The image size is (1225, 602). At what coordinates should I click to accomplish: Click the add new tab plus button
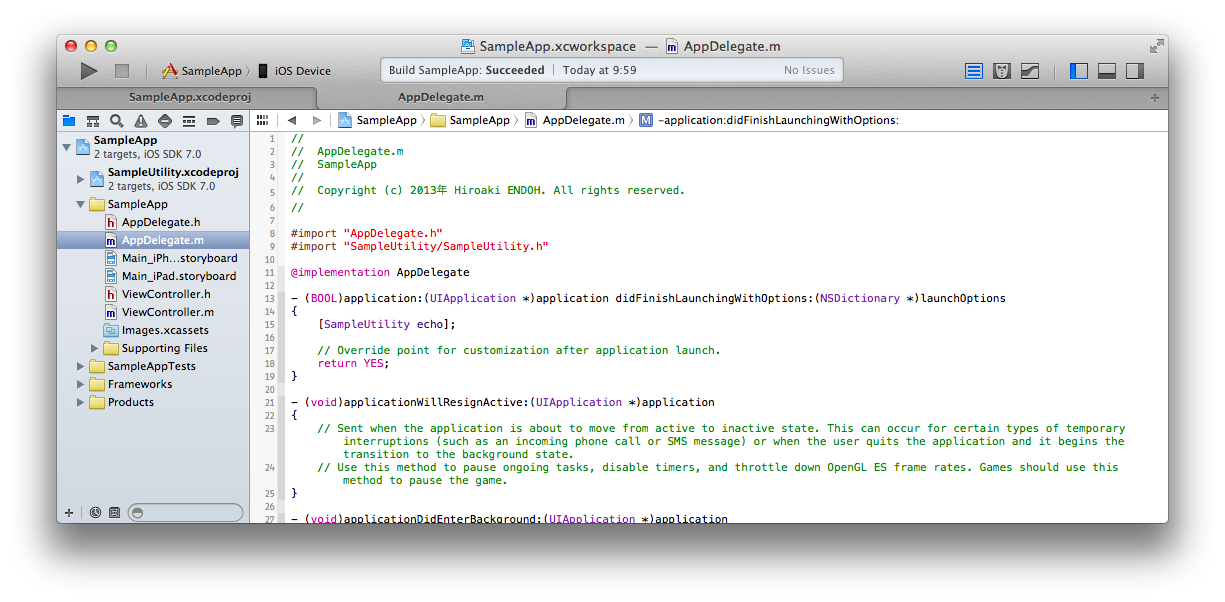pyautogui.click(x=1155, y=97)
